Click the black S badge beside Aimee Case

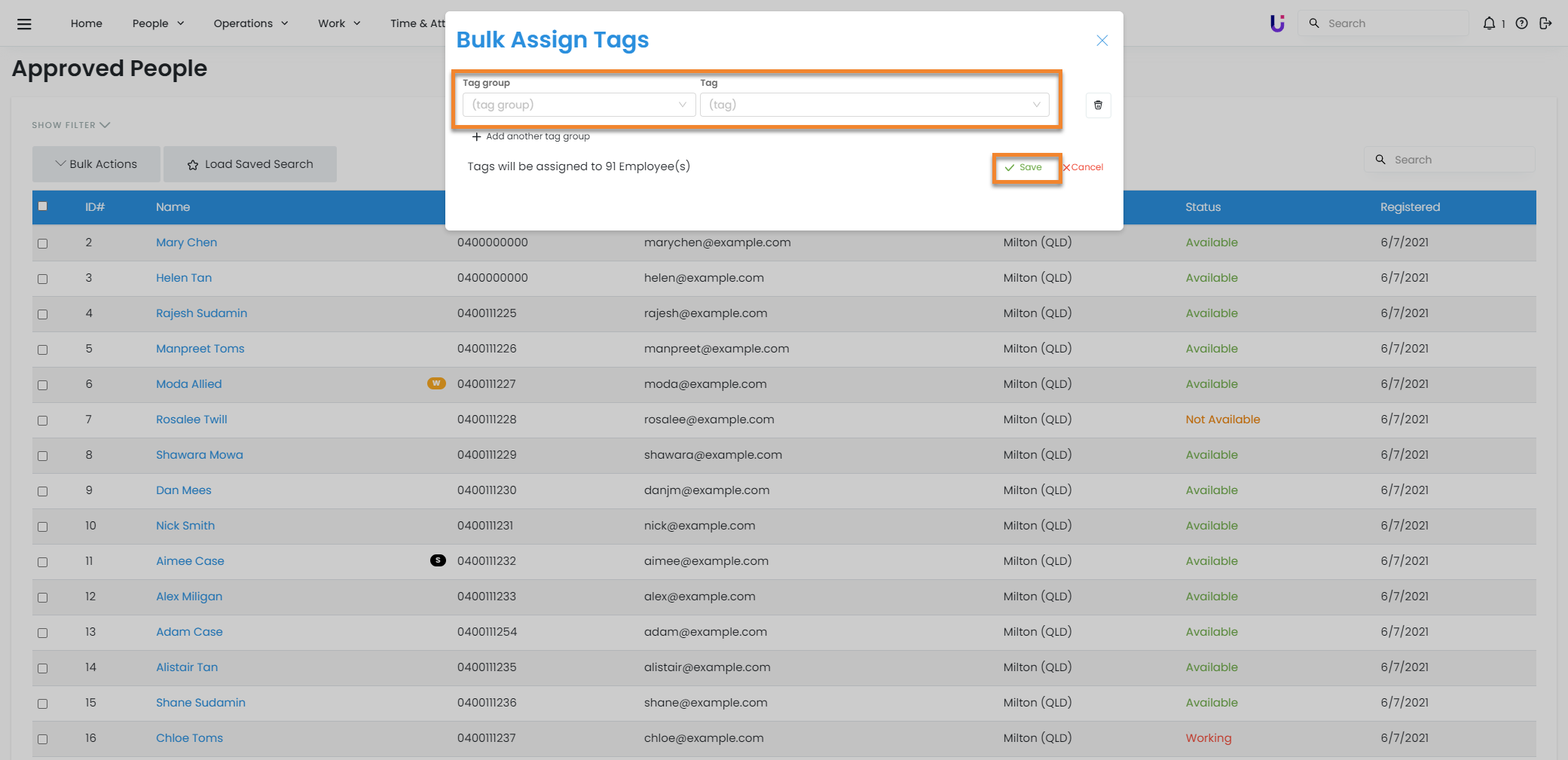point(438,560)
